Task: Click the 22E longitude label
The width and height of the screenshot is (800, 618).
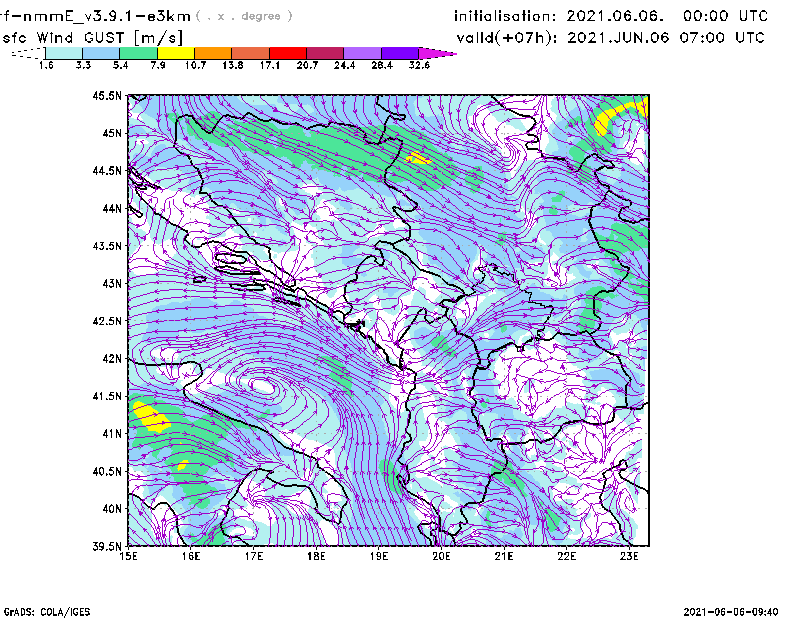Action: tap(567, 556)
